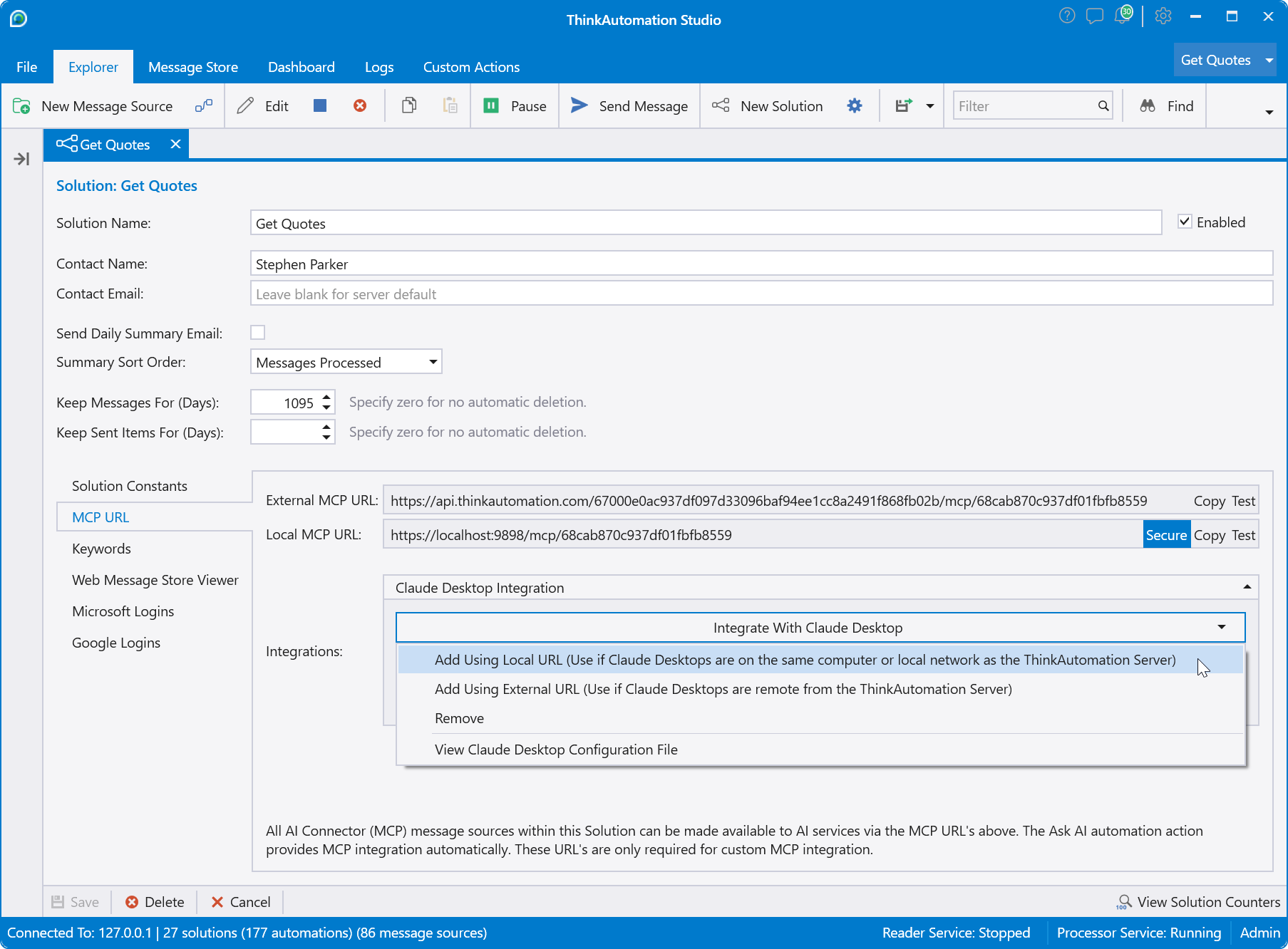The height and width of the screenshot is (949, 1288).
Task: Click the Solution Name input field
Action: pos(706,223)
